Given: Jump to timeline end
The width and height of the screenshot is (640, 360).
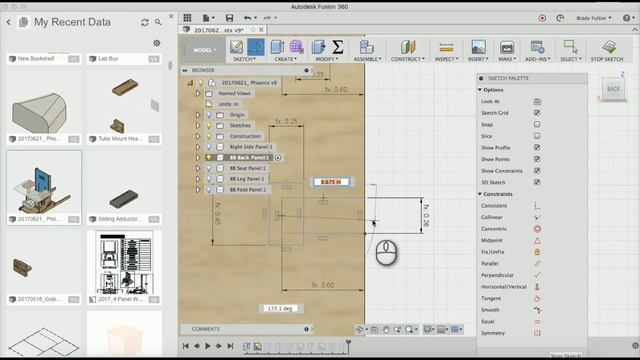Looking at the screenshot, I should point(230,346).
